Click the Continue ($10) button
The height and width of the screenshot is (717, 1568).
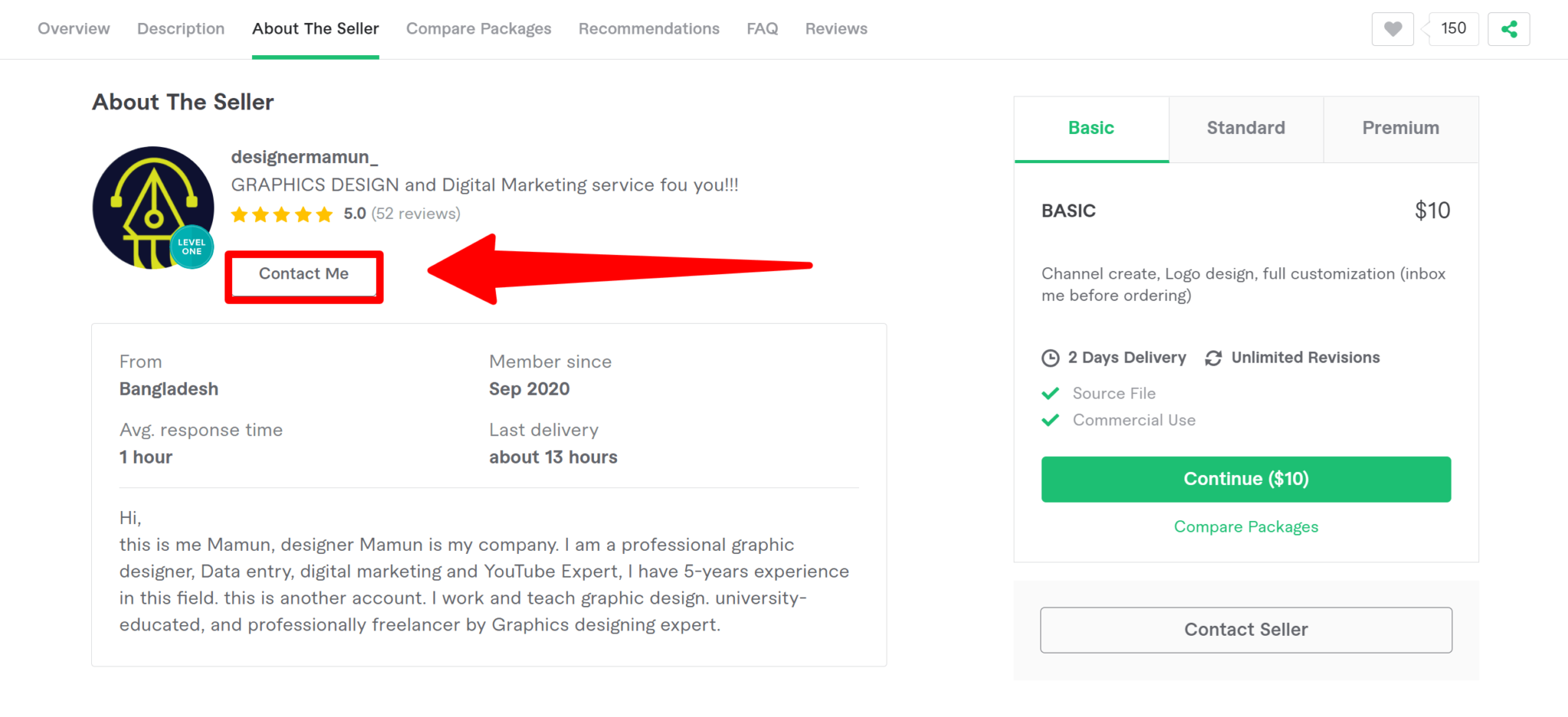[1246, 479]
